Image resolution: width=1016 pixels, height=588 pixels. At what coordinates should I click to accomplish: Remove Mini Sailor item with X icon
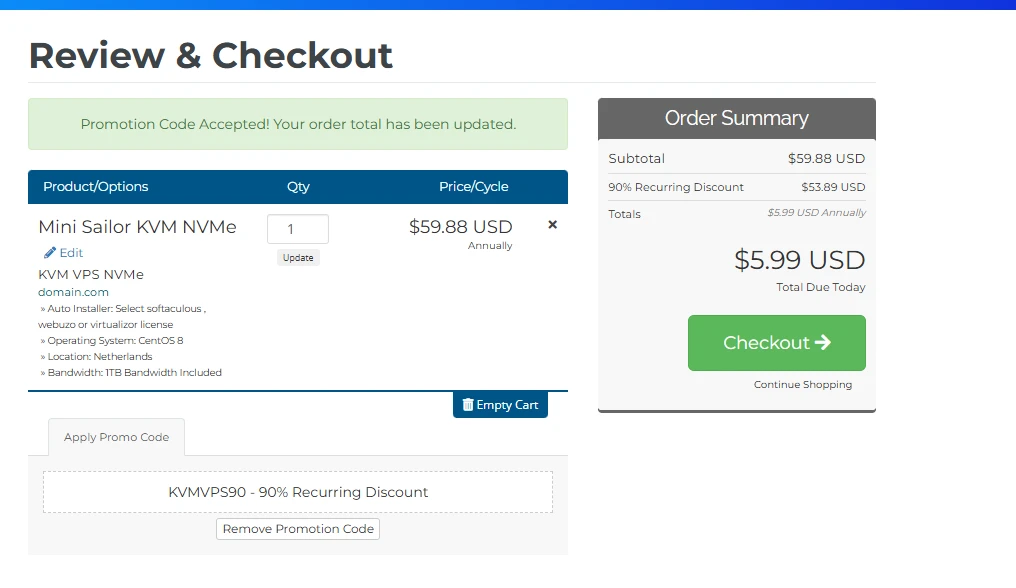(x=552, y=225)
